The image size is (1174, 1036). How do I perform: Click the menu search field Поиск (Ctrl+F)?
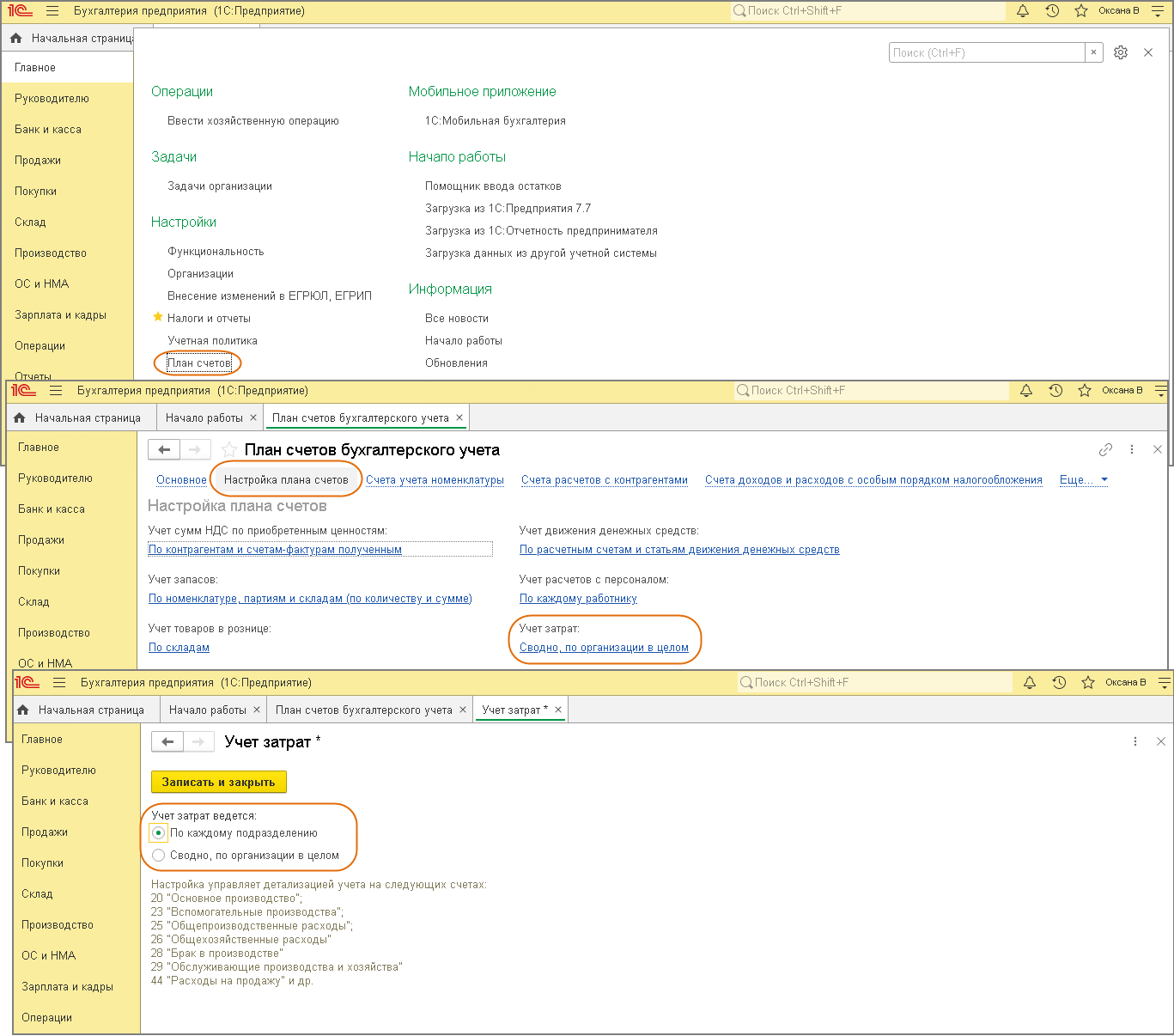(987, 52)
